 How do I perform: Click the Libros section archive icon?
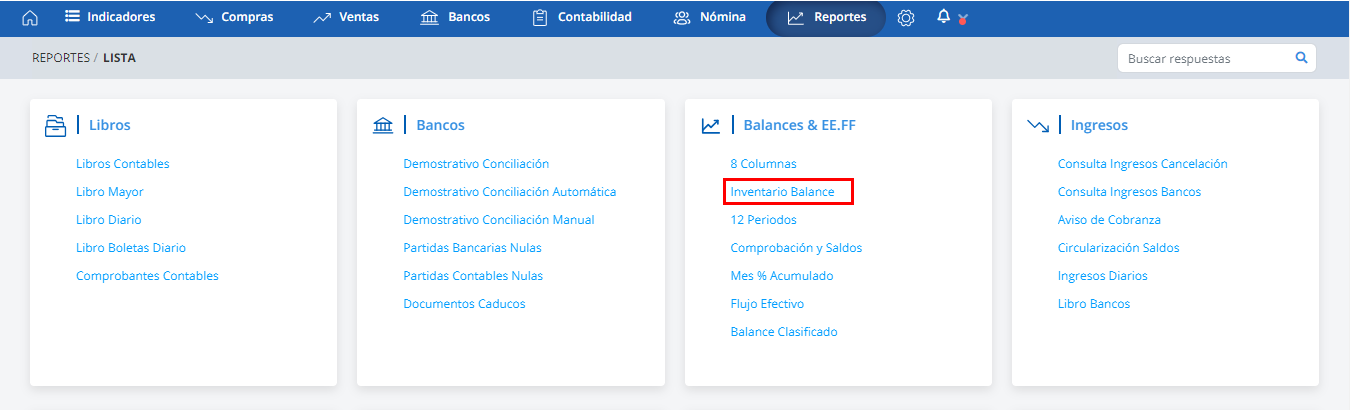tap(55, 125)
